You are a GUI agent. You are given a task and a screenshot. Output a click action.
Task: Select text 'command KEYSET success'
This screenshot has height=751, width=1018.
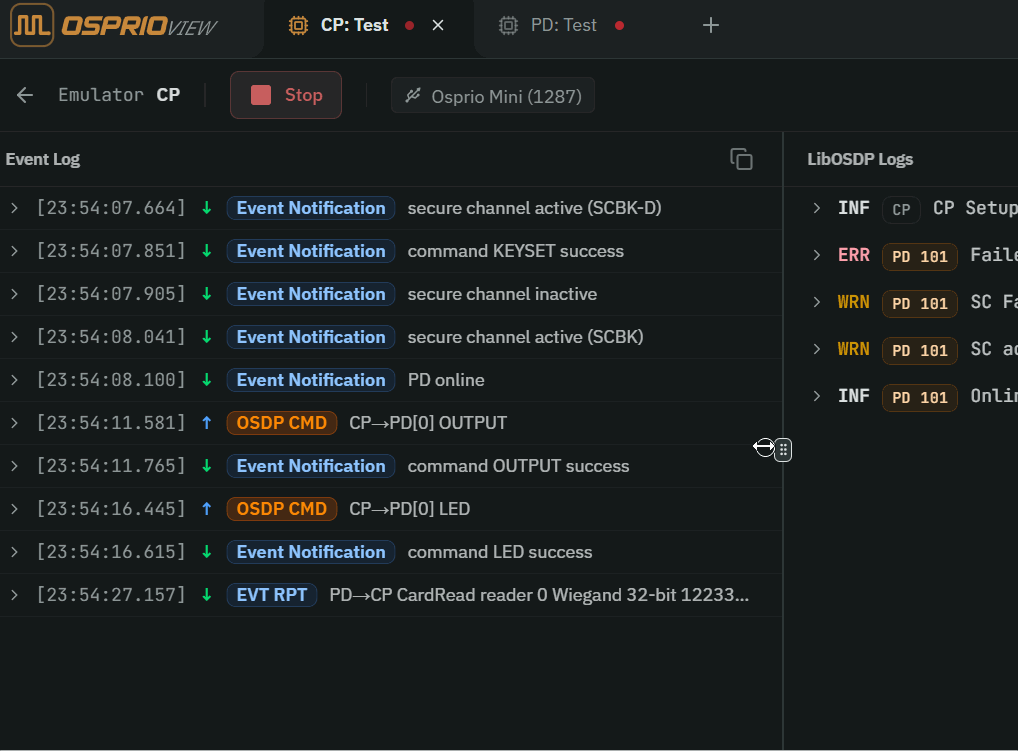click(515, 251)
